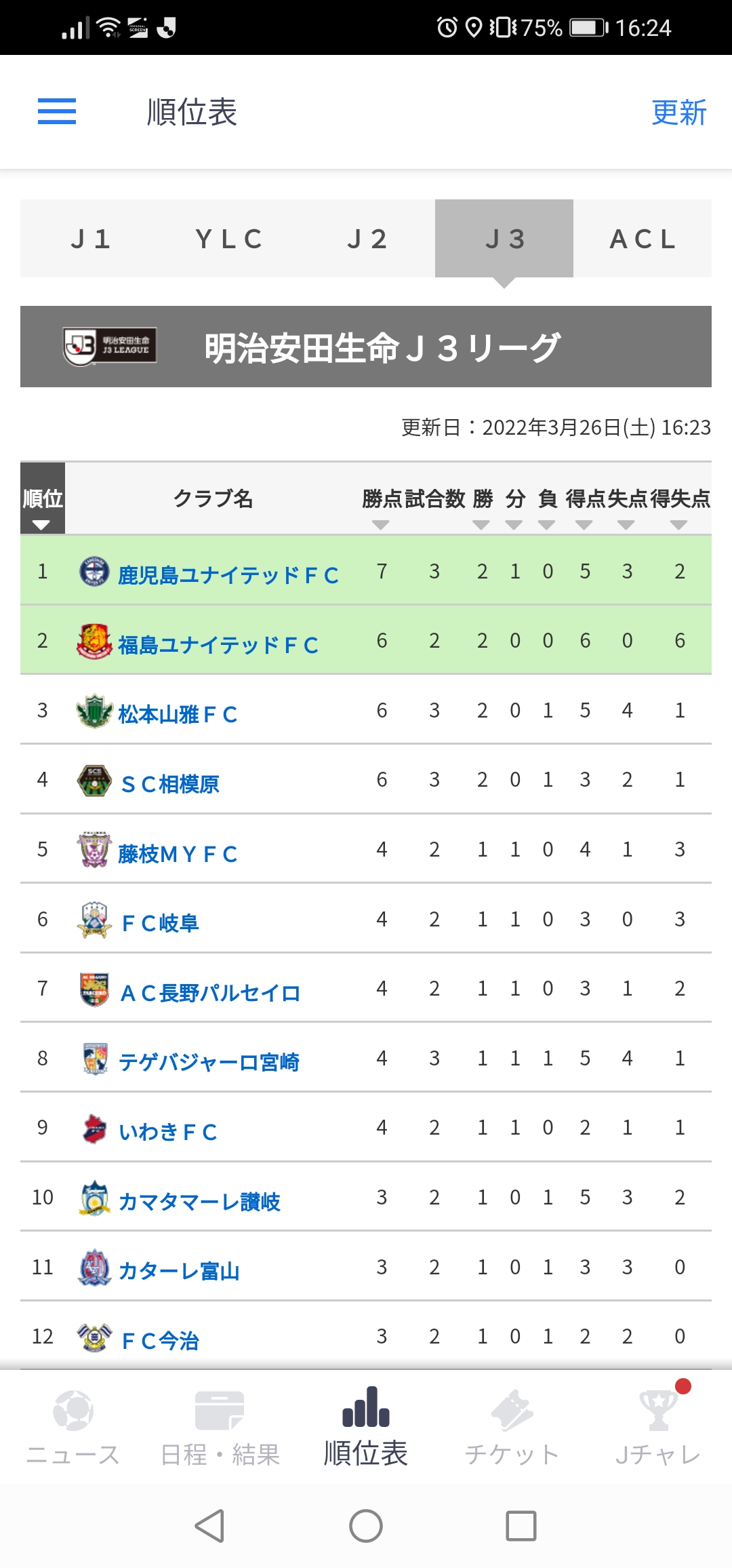Switch to the ACL tab

(x=643, y=238)
